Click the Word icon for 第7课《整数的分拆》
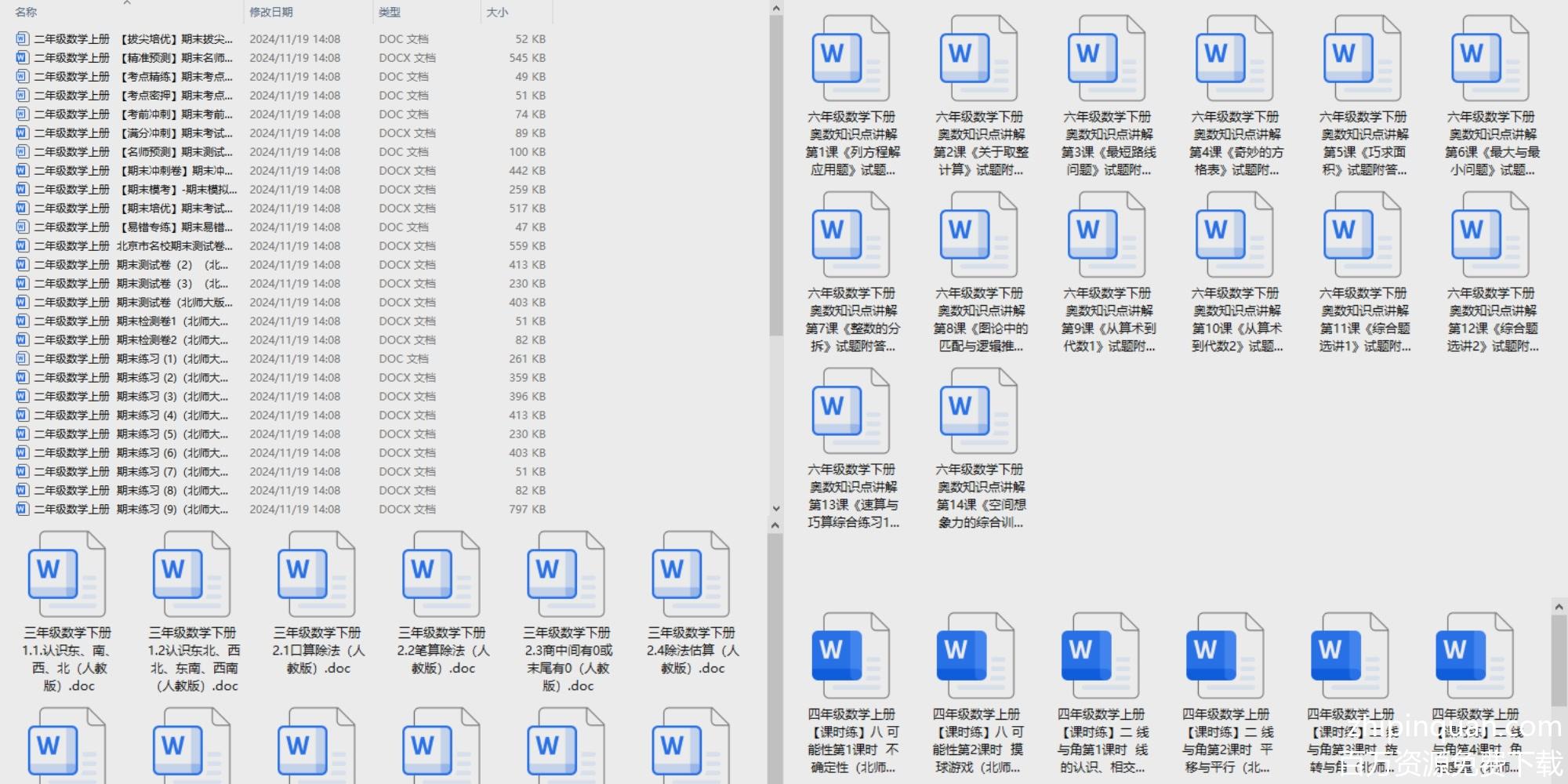1568x784 pixels. tap(851, 235)
